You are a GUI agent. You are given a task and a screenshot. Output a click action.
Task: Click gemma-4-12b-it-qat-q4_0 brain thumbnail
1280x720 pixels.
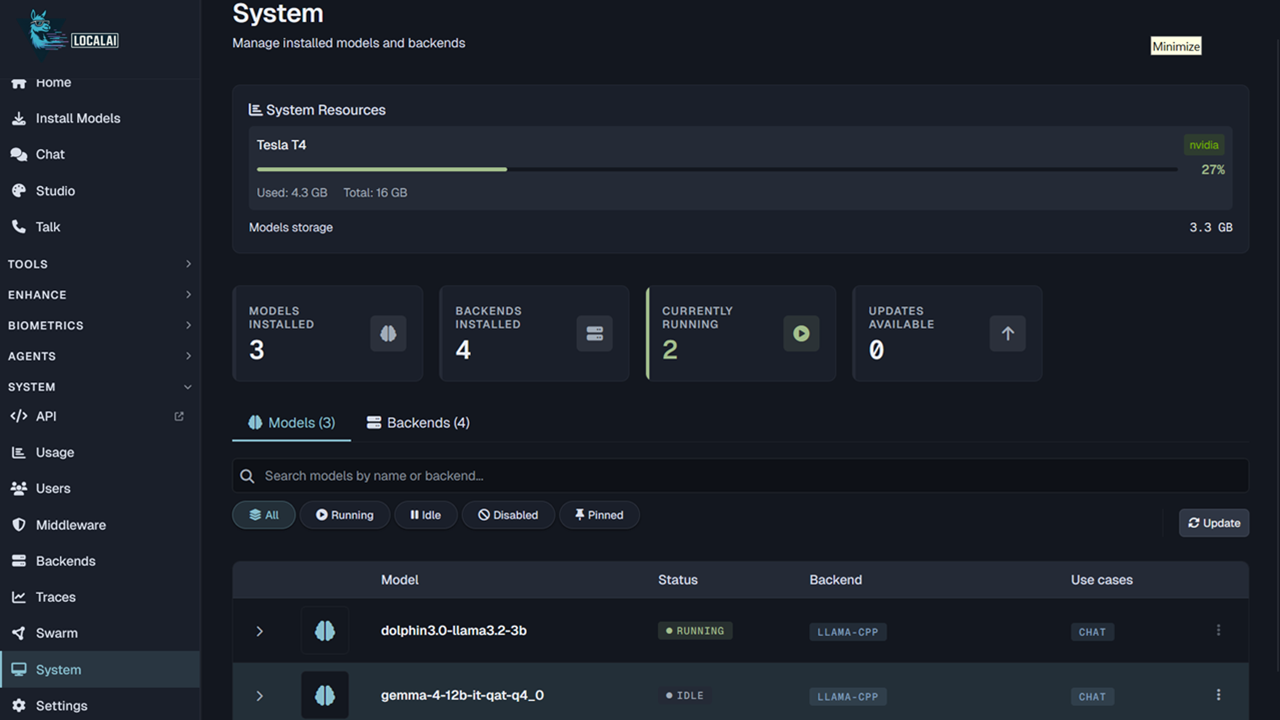325,695
